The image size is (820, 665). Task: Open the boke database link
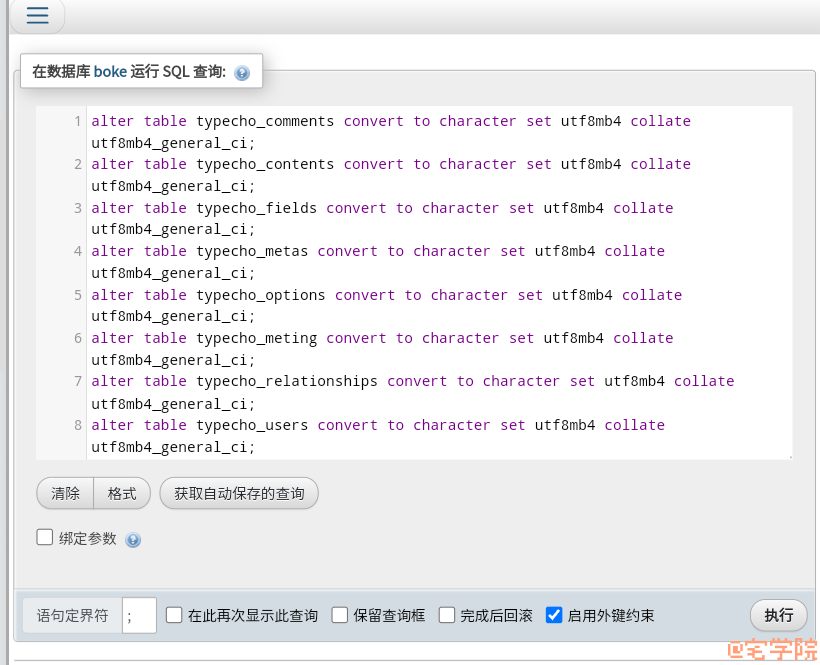(110, 72)
